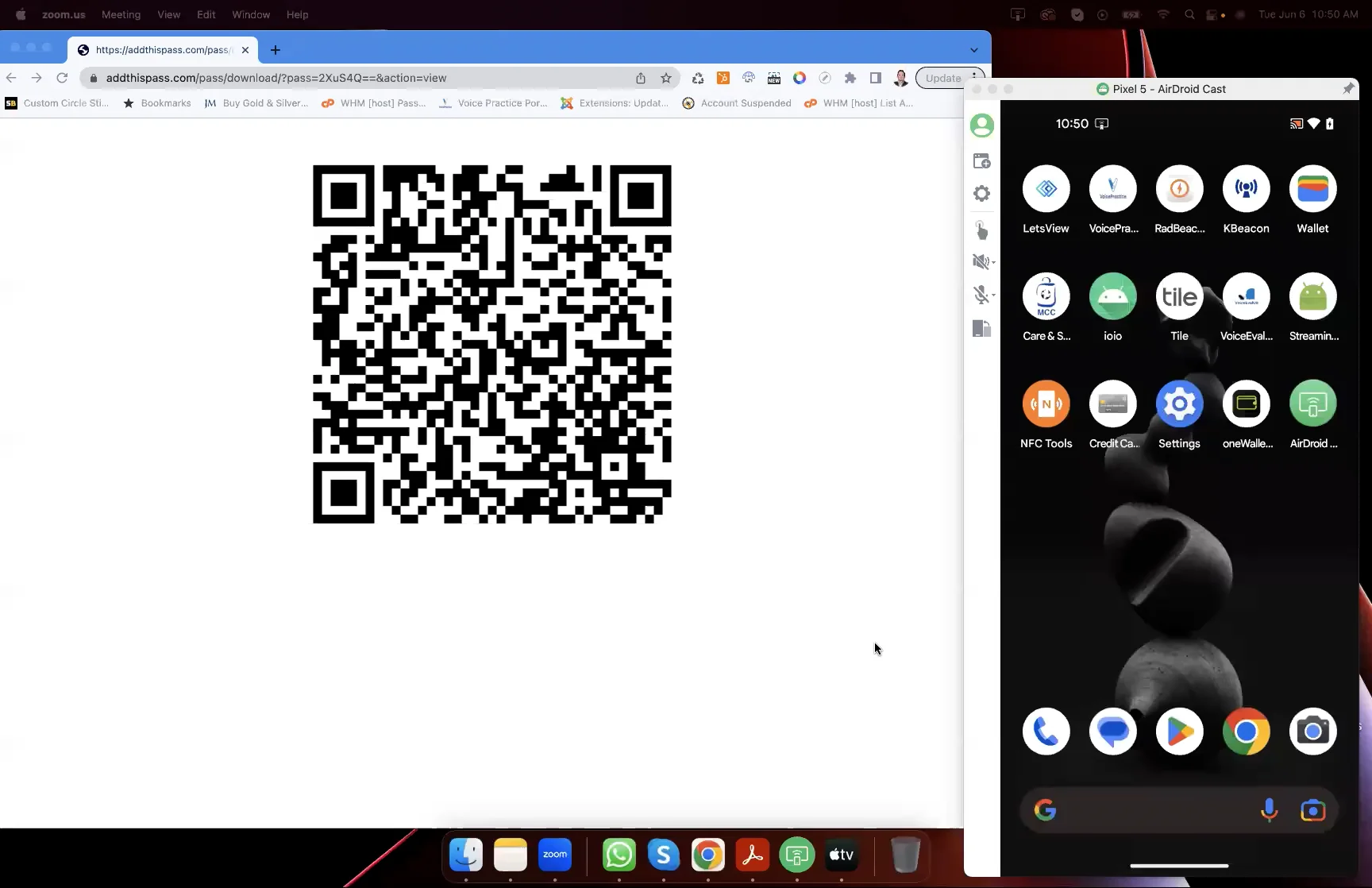Open the screen rotation tool in AirDroid sidebar
The height and width of the screenshot is (888, 1372).
click(981, 328)
